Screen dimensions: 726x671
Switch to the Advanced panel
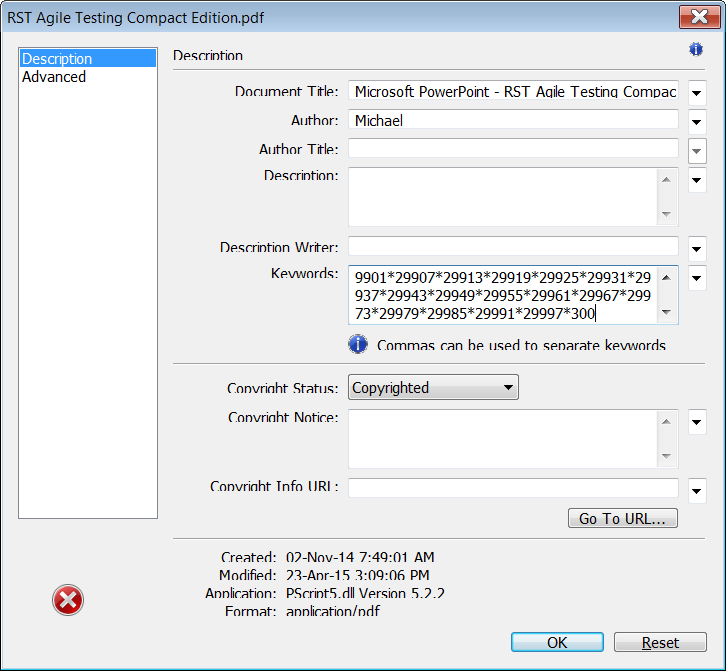pos(54,76)
